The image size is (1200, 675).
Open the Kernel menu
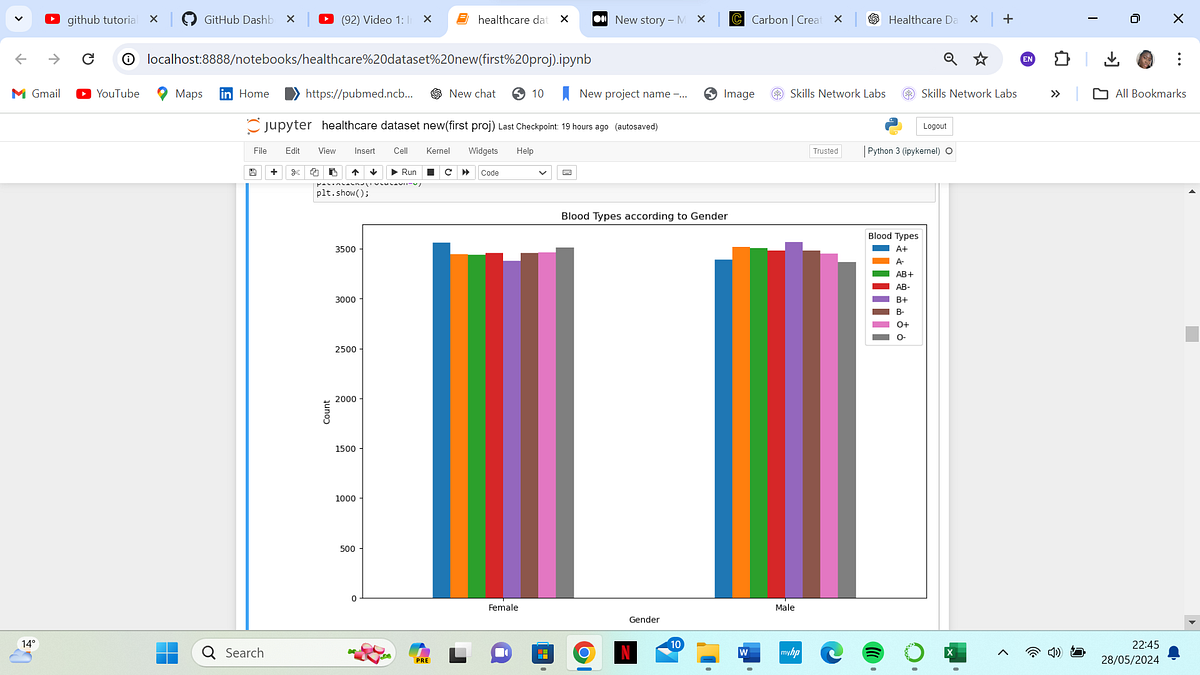pyautogui.click(x=437, y=150)
